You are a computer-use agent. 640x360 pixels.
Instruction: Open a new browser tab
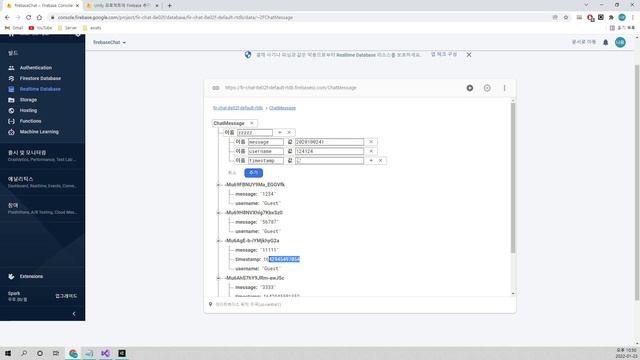click(x=169, y=6)
